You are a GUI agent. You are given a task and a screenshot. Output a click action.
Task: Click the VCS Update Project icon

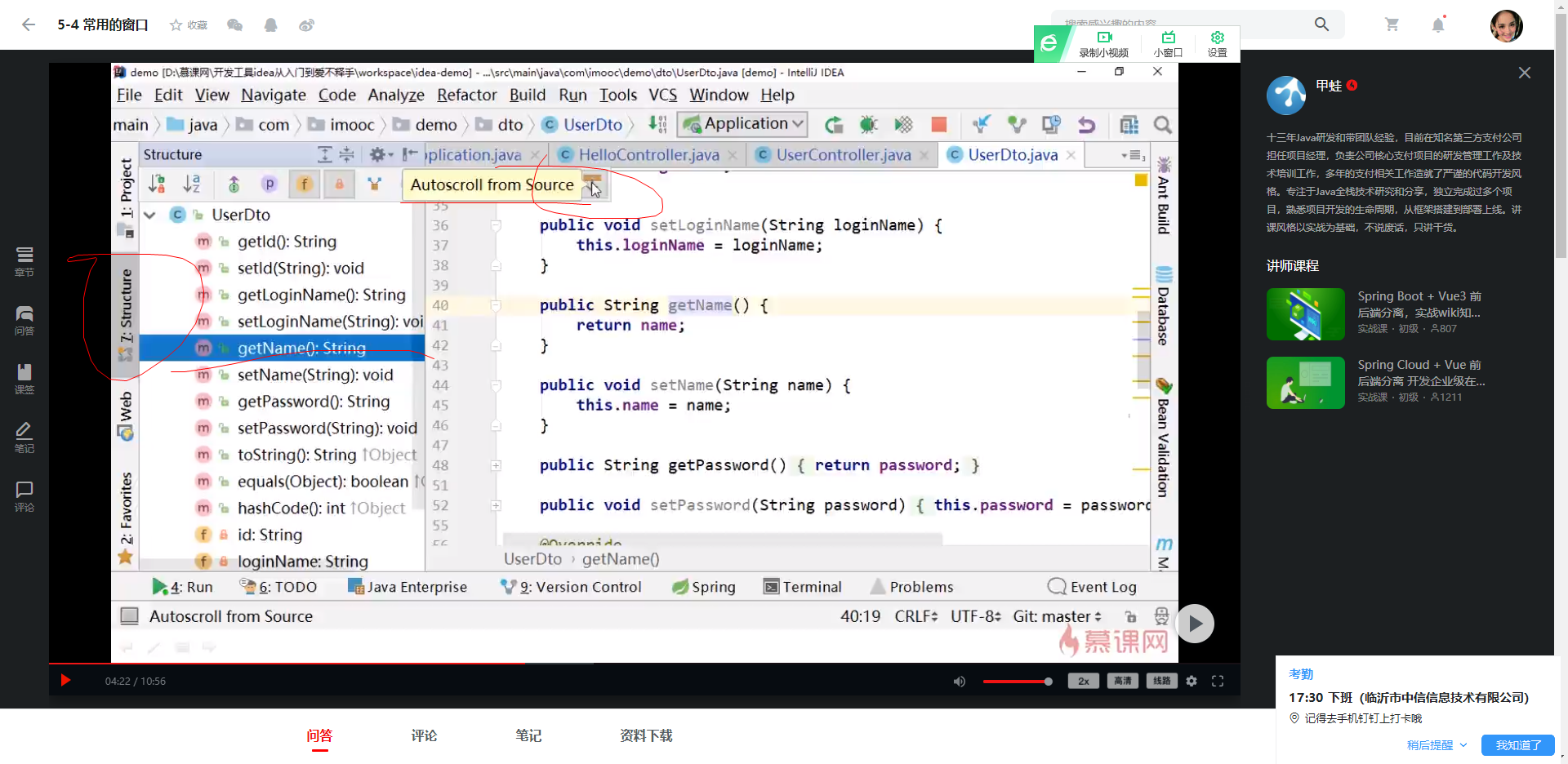click(x=981, y=124)
